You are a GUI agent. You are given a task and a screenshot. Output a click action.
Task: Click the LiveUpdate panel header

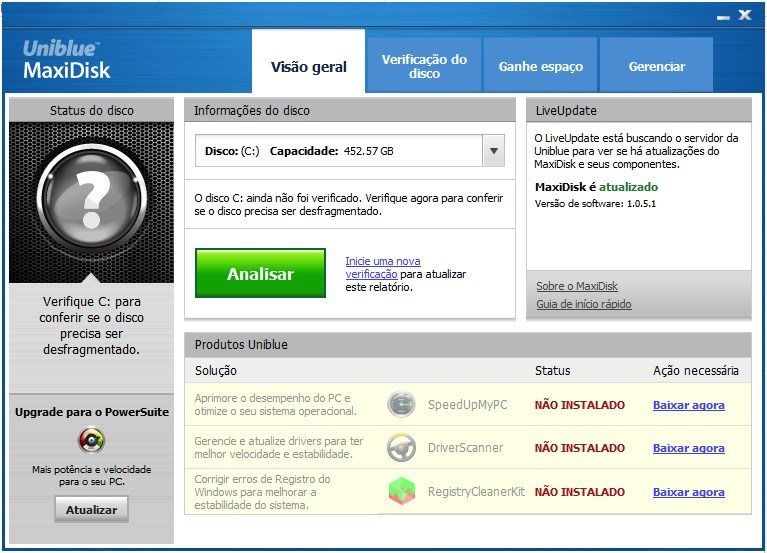coord(639,111)
